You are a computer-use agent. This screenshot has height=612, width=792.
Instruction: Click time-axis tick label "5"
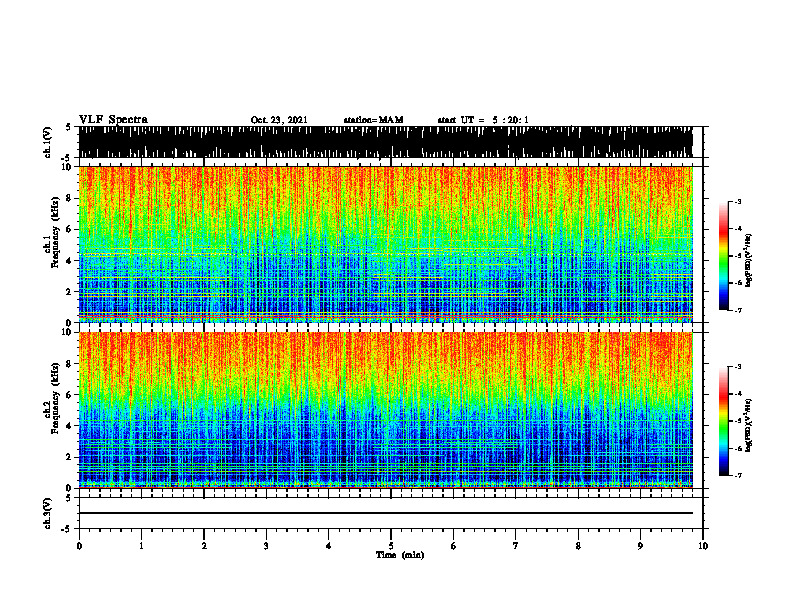391,546
